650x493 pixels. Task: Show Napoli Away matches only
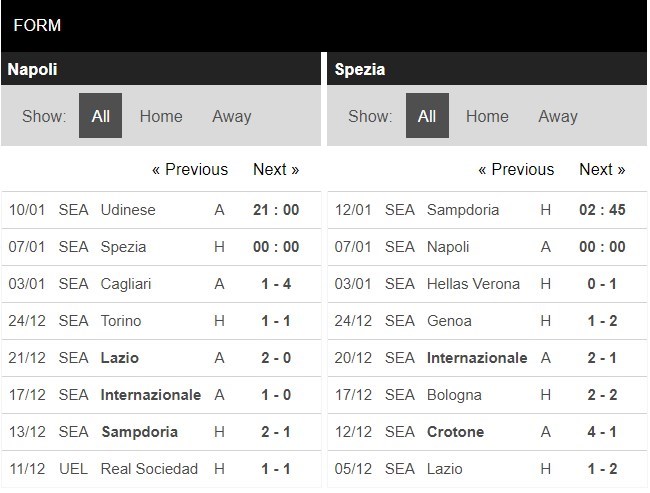coord(231,116)
